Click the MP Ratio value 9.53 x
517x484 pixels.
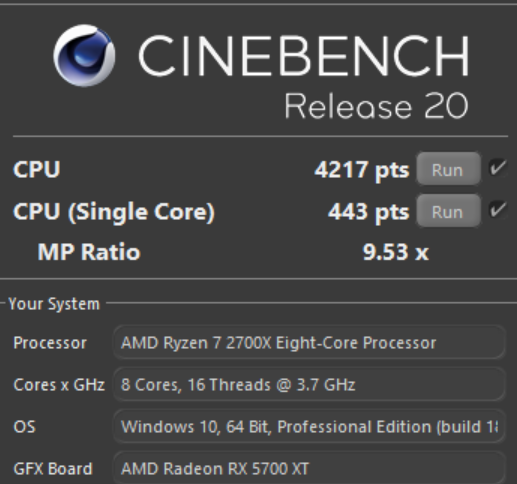[x=396, y=252]
